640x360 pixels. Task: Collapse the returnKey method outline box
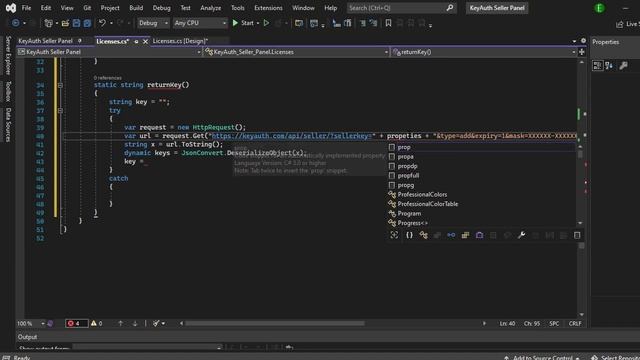[60, 85]
